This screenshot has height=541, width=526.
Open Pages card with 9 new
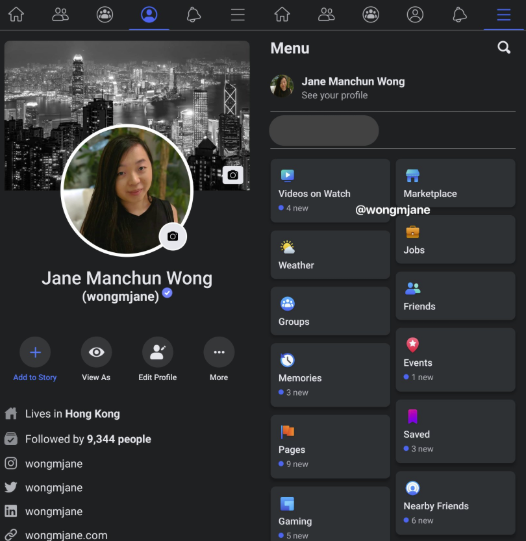pos(330,446)
